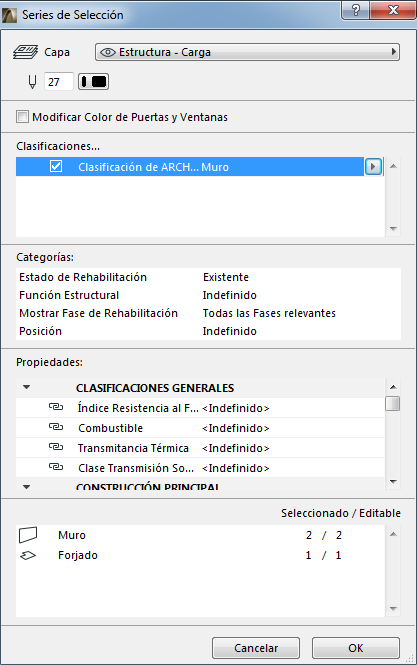The height and width of the screenshot is (666, 417).
Task: Click link icon for Transmitancia Térmica
Action: pyautogui.click(x=56, y=447)
